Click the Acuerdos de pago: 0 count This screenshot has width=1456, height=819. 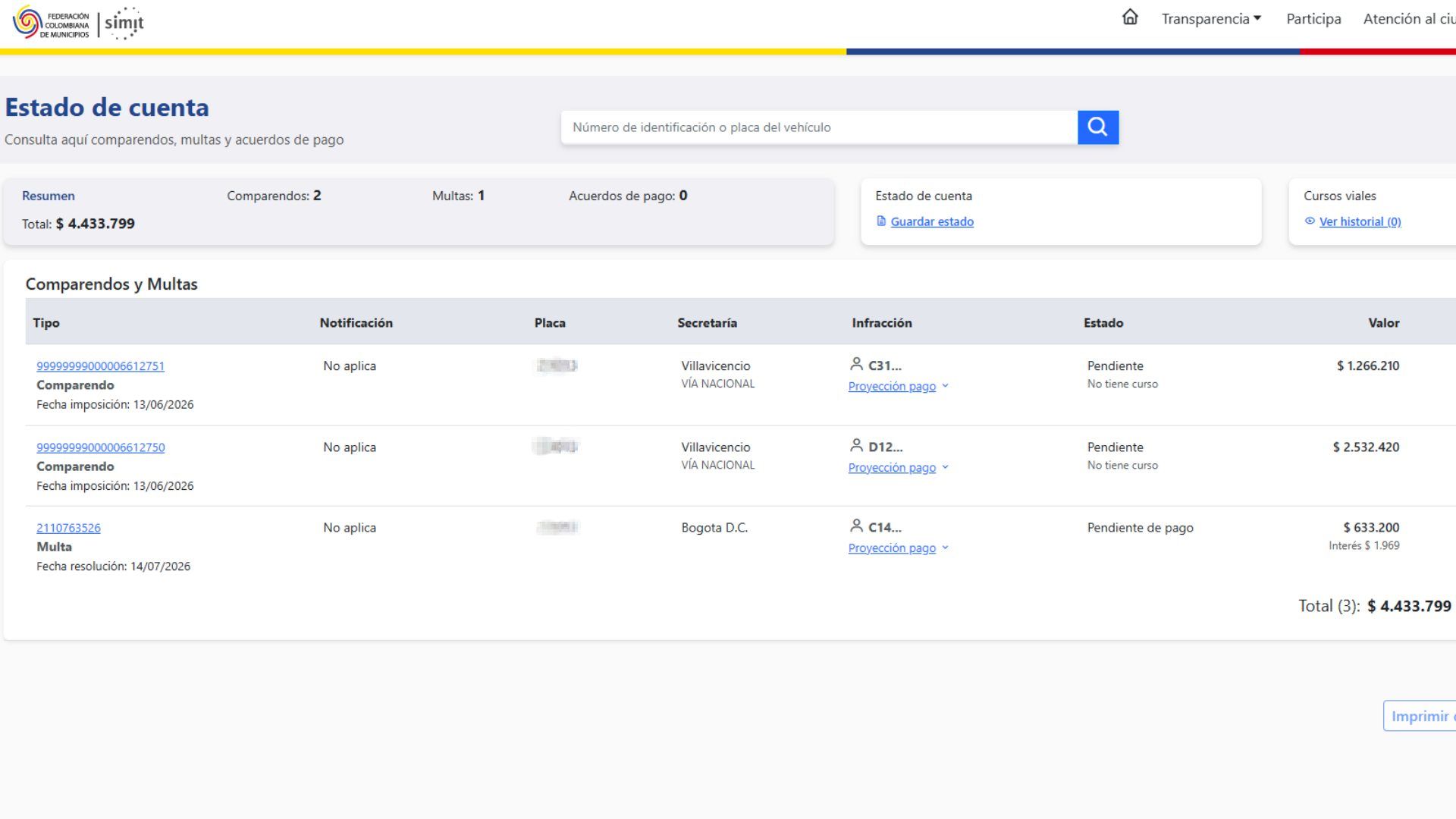click(628, 196)
